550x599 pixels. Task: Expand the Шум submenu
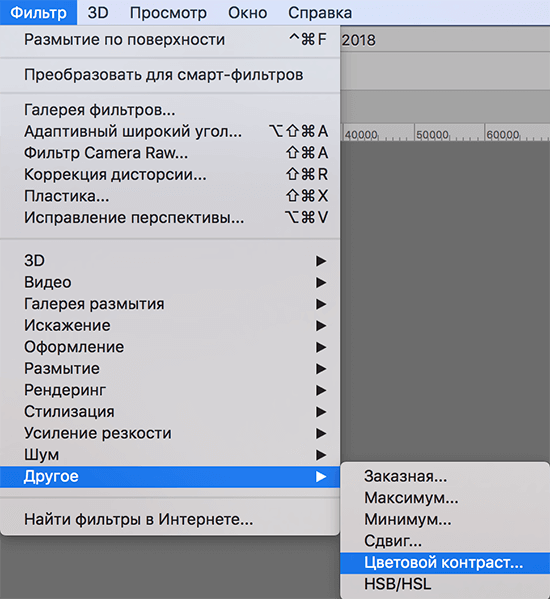pyautogui.click(x=170, y=455)
